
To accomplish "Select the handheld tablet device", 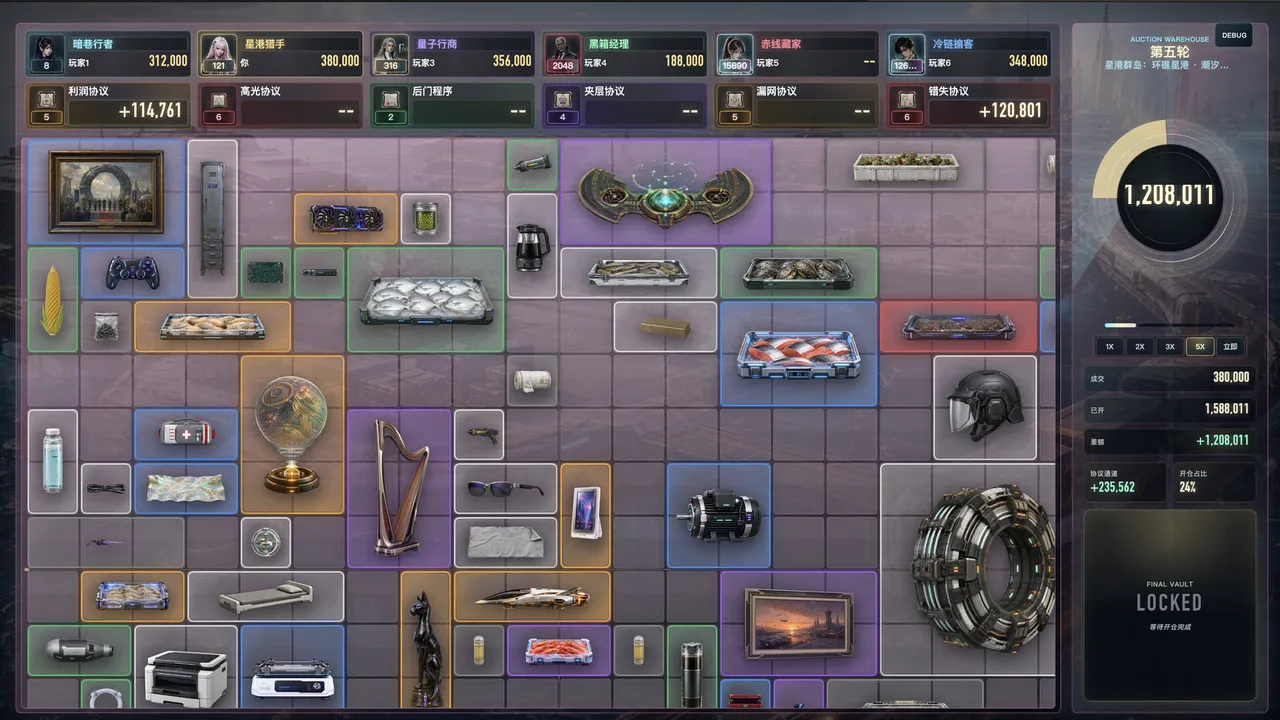I will pos(585,515).
